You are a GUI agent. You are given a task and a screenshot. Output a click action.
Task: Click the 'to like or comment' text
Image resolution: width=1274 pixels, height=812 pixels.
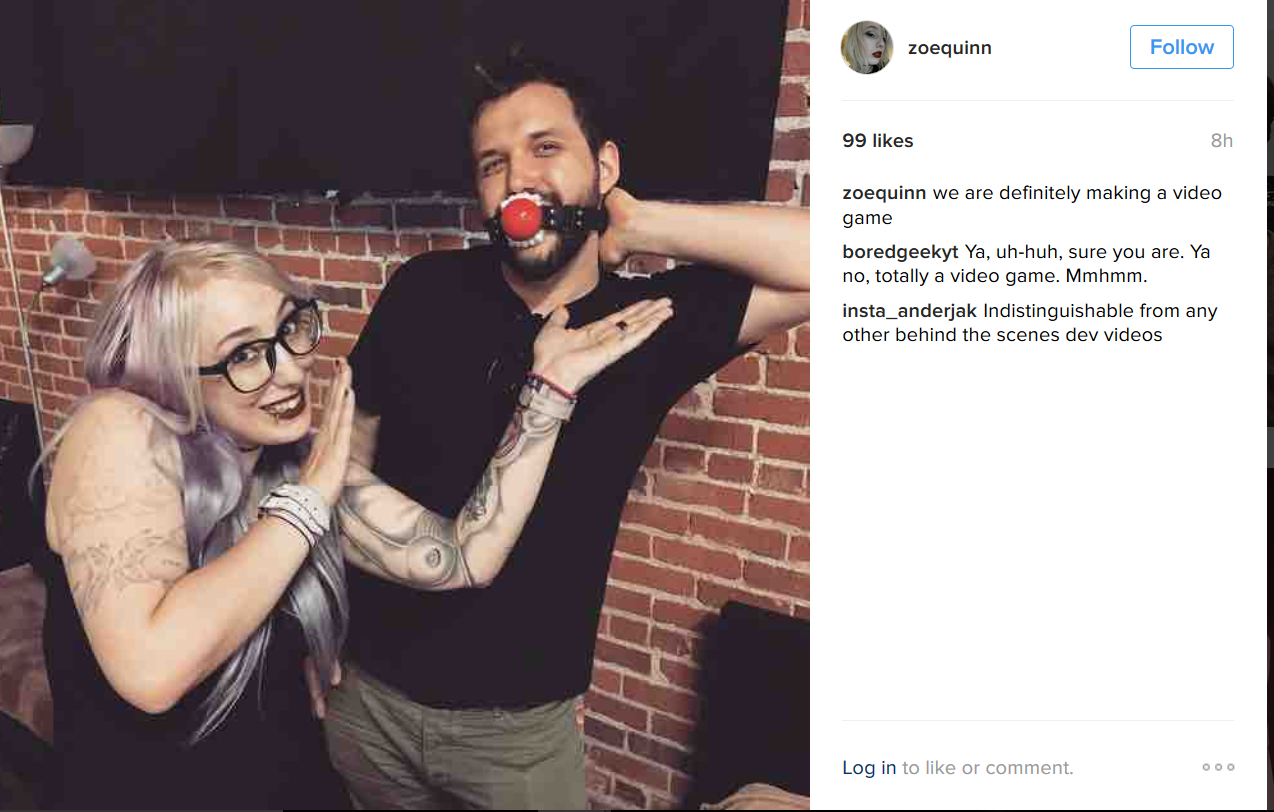pos(987,768)
